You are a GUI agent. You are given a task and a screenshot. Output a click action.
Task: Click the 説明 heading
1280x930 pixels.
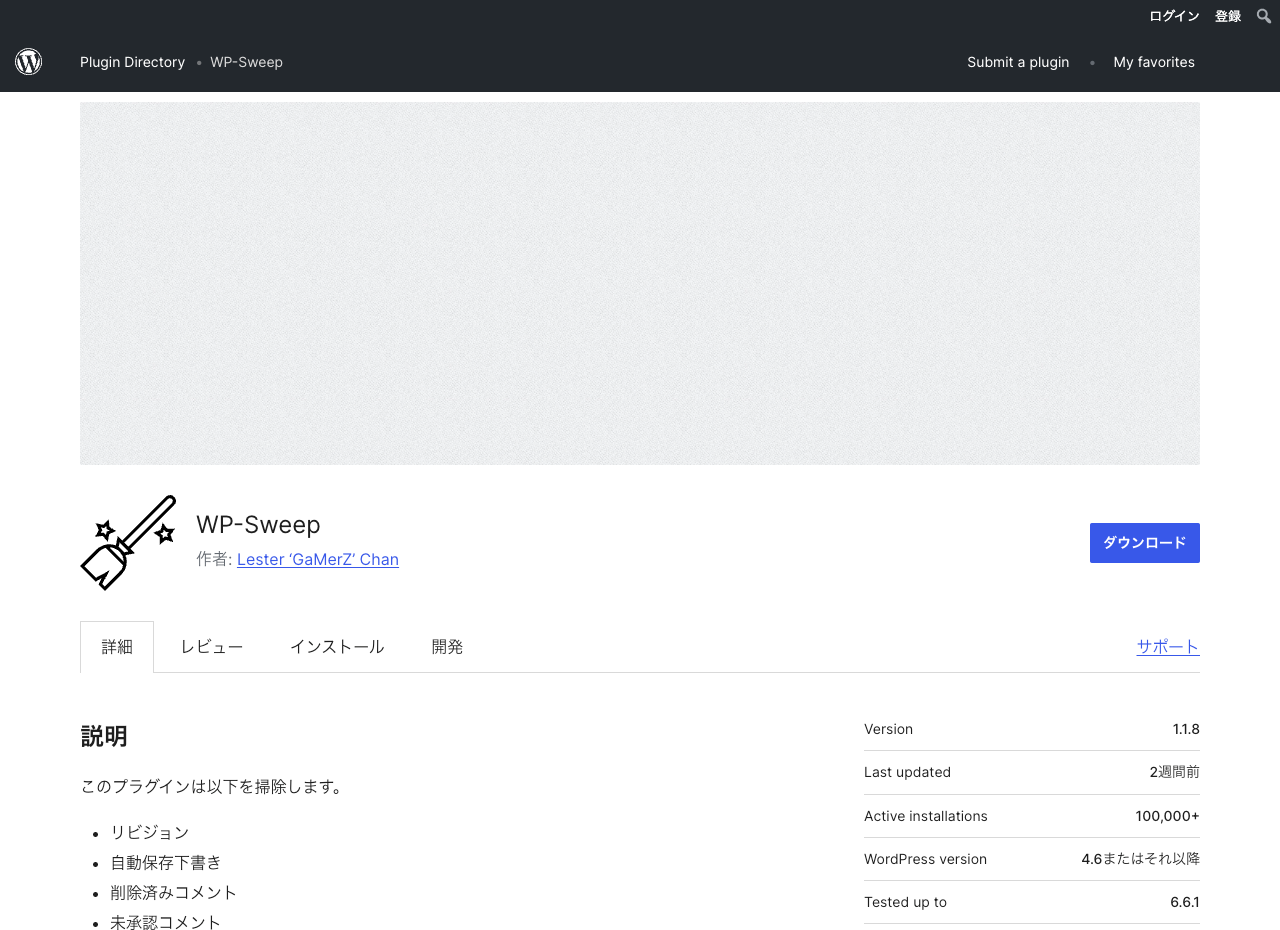(104, 736)
